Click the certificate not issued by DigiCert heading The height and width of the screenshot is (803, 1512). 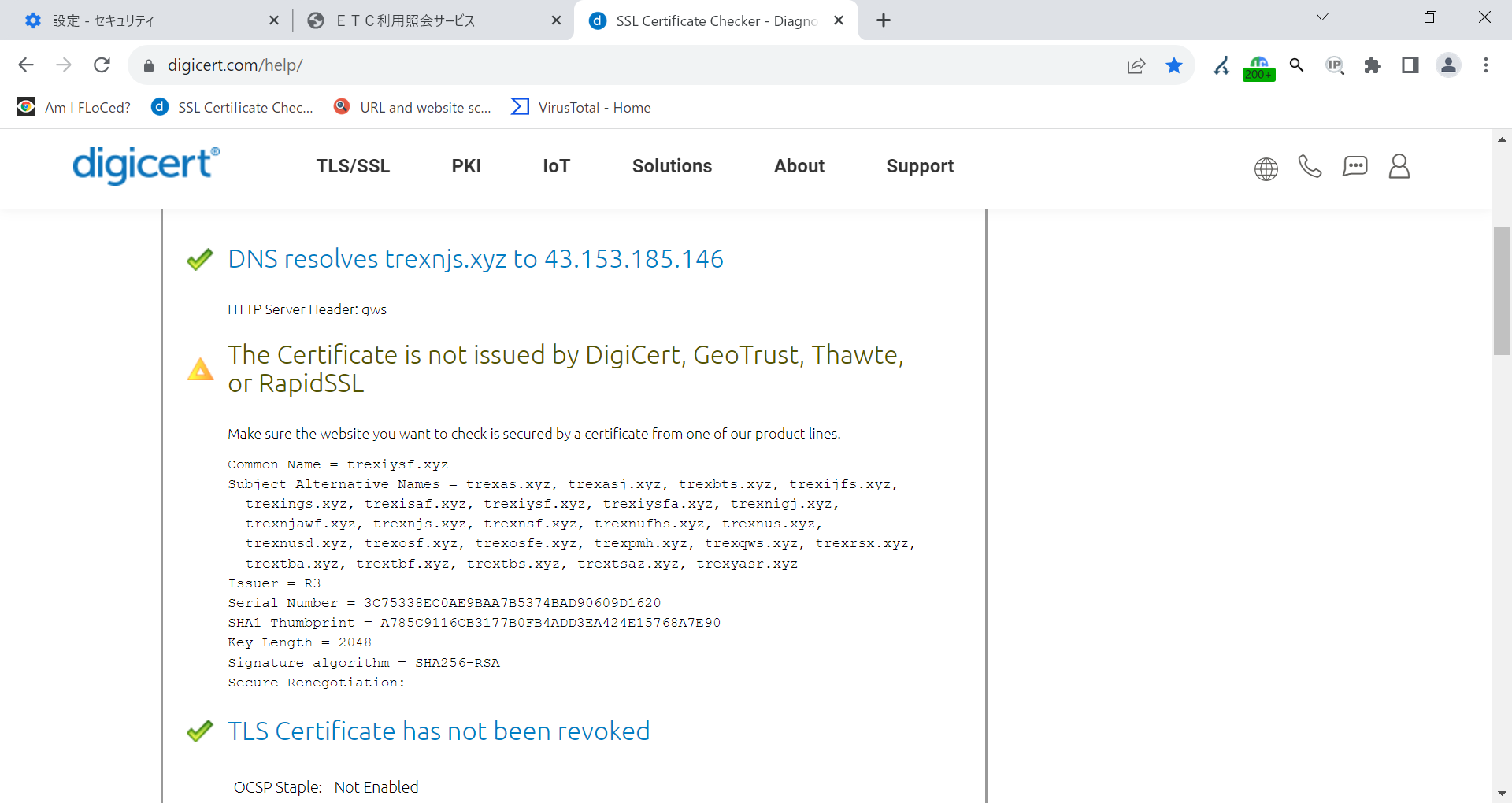565,368
